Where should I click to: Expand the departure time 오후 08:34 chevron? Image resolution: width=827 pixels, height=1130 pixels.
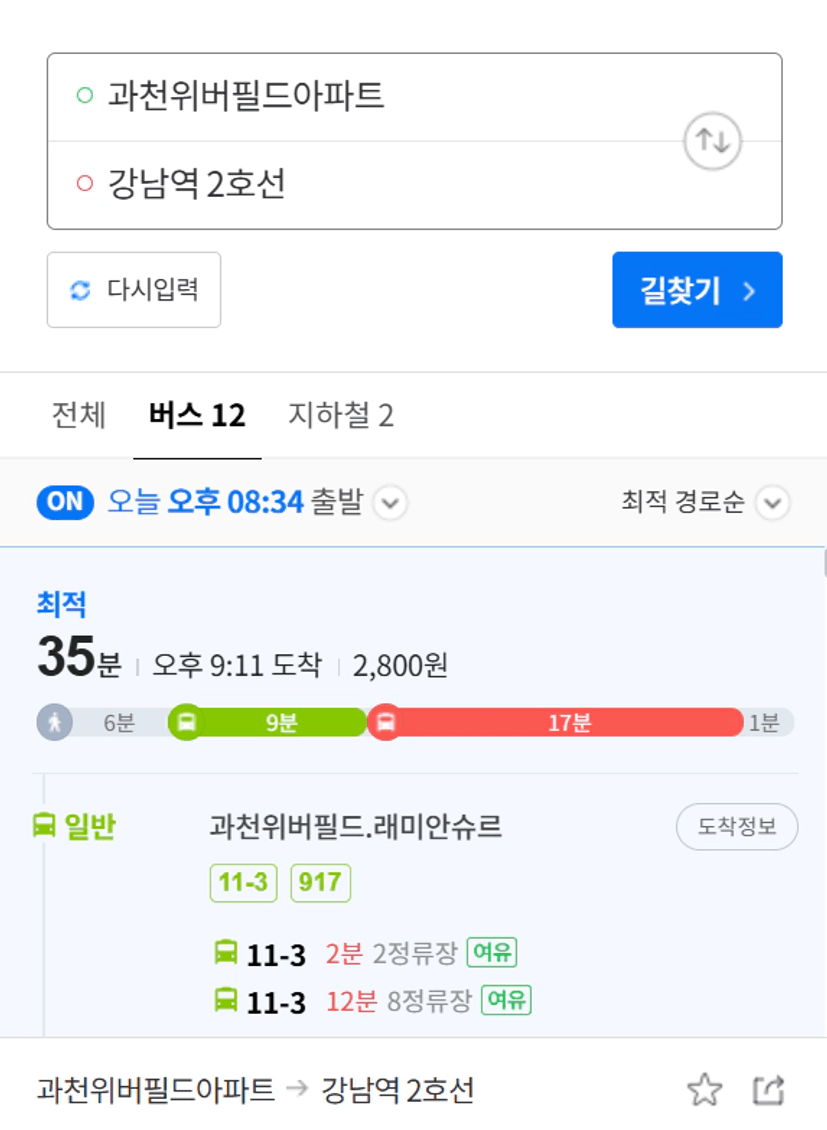click(390, 502)
